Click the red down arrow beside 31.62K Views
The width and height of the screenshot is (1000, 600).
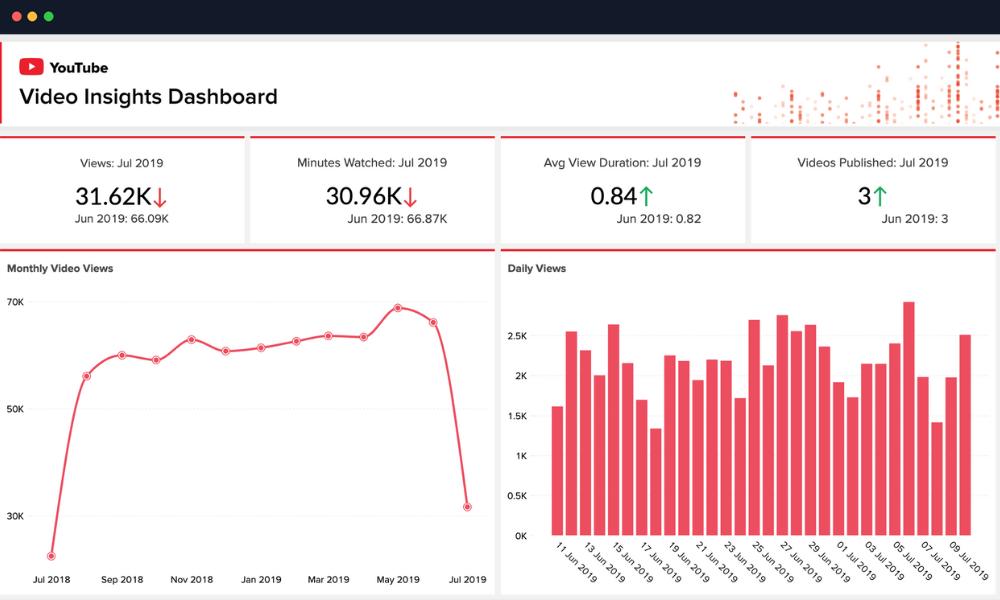coord(162,195)
